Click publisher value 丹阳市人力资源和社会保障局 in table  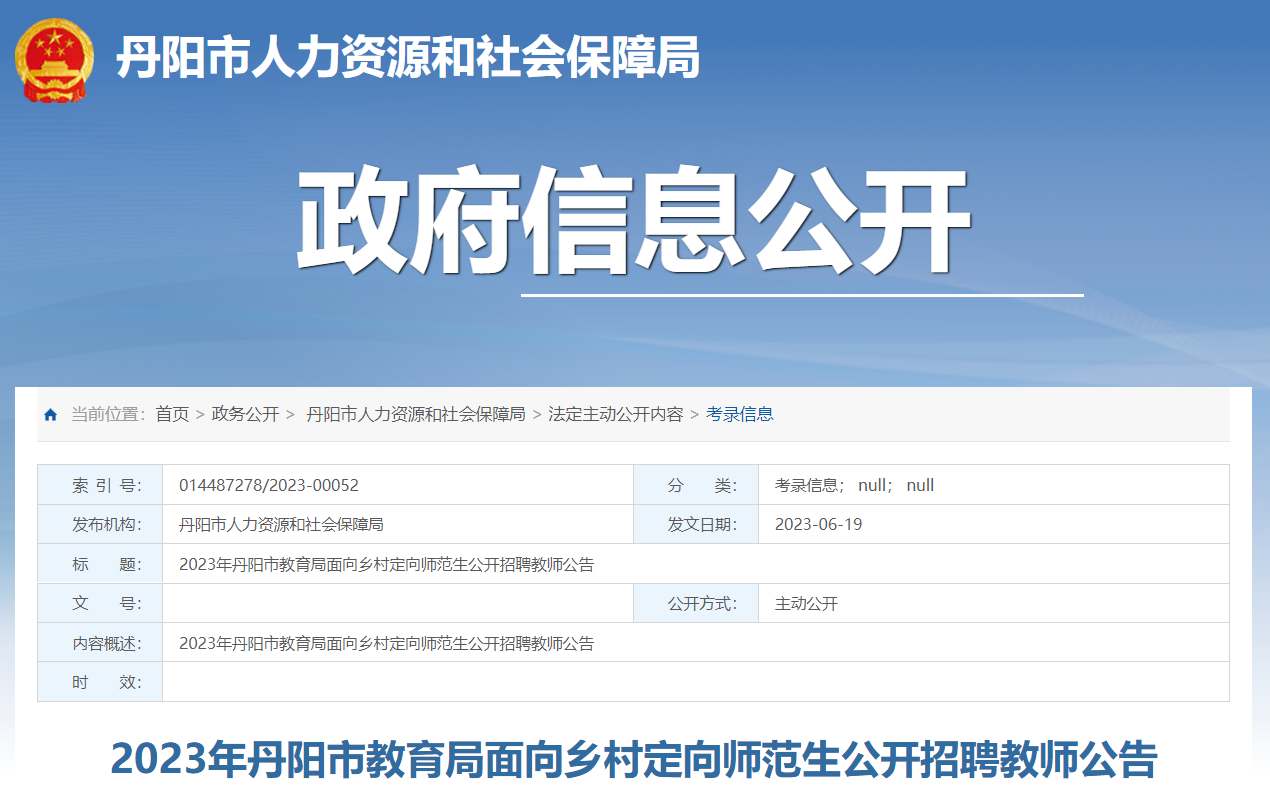pos(281,524)
